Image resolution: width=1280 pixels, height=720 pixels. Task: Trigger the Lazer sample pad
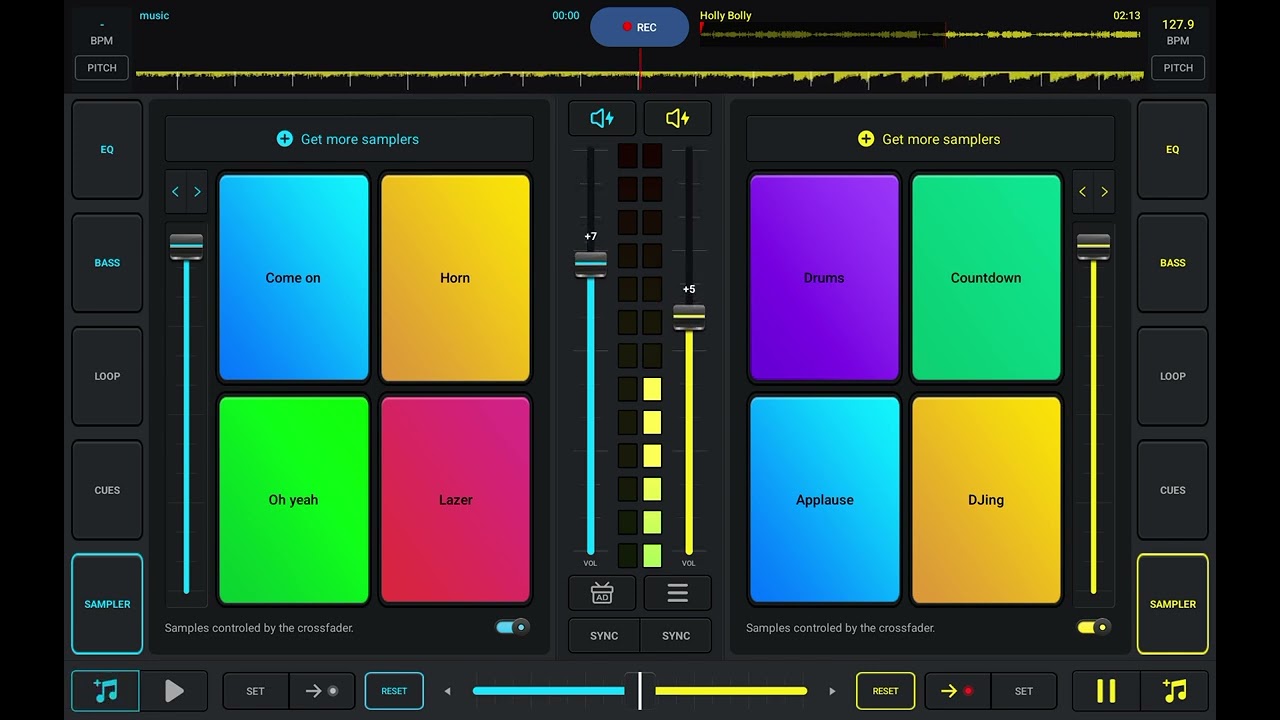click(x=455, y=500)
